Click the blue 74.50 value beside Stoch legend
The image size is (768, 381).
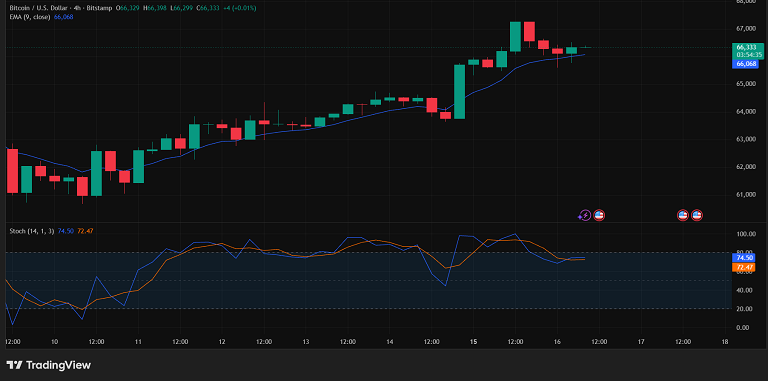pos(66,231)
